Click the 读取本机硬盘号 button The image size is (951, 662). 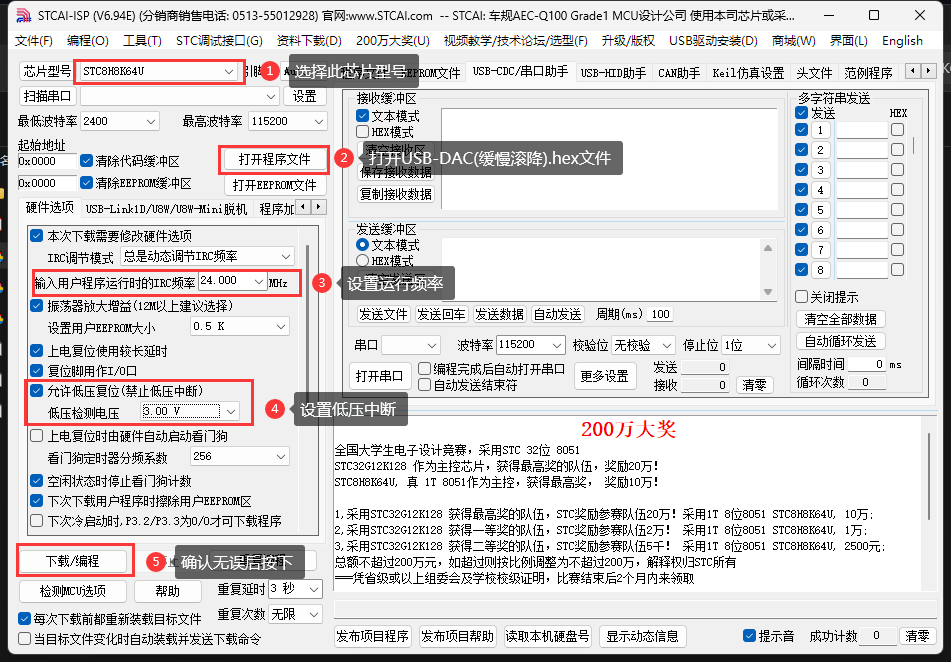coord(548,636)
